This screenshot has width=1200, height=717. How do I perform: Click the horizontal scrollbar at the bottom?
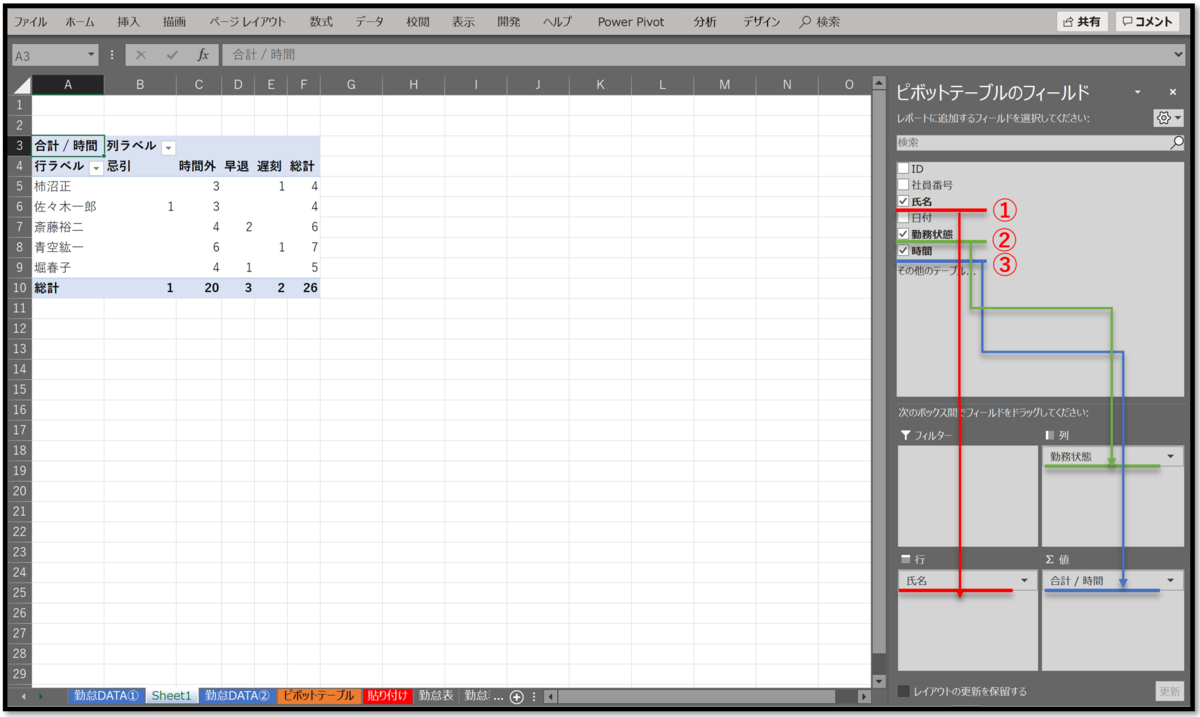[695, 696]
